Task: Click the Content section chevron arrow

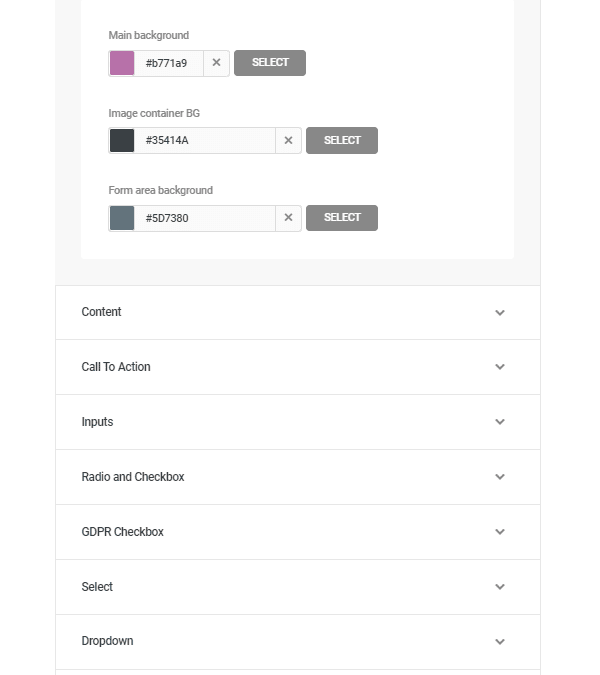Action: click(500, 313)
